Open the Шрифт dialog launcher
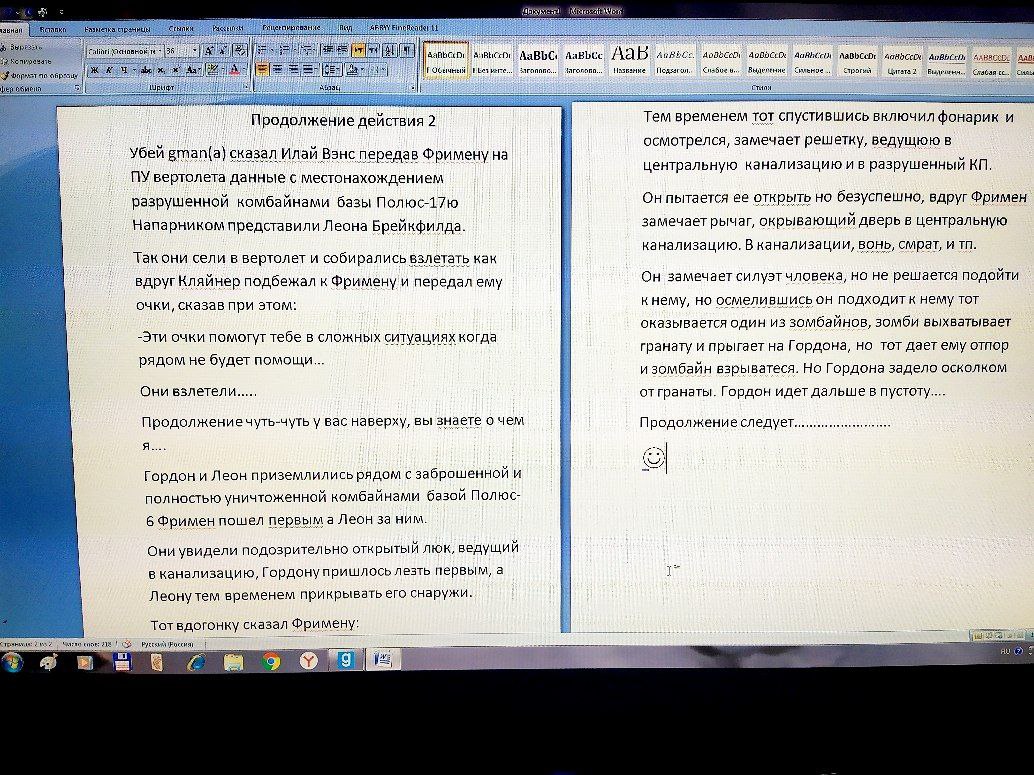The width and height of the screenshot is (1034, 775). pyautogui.click(x=245, y=86)
